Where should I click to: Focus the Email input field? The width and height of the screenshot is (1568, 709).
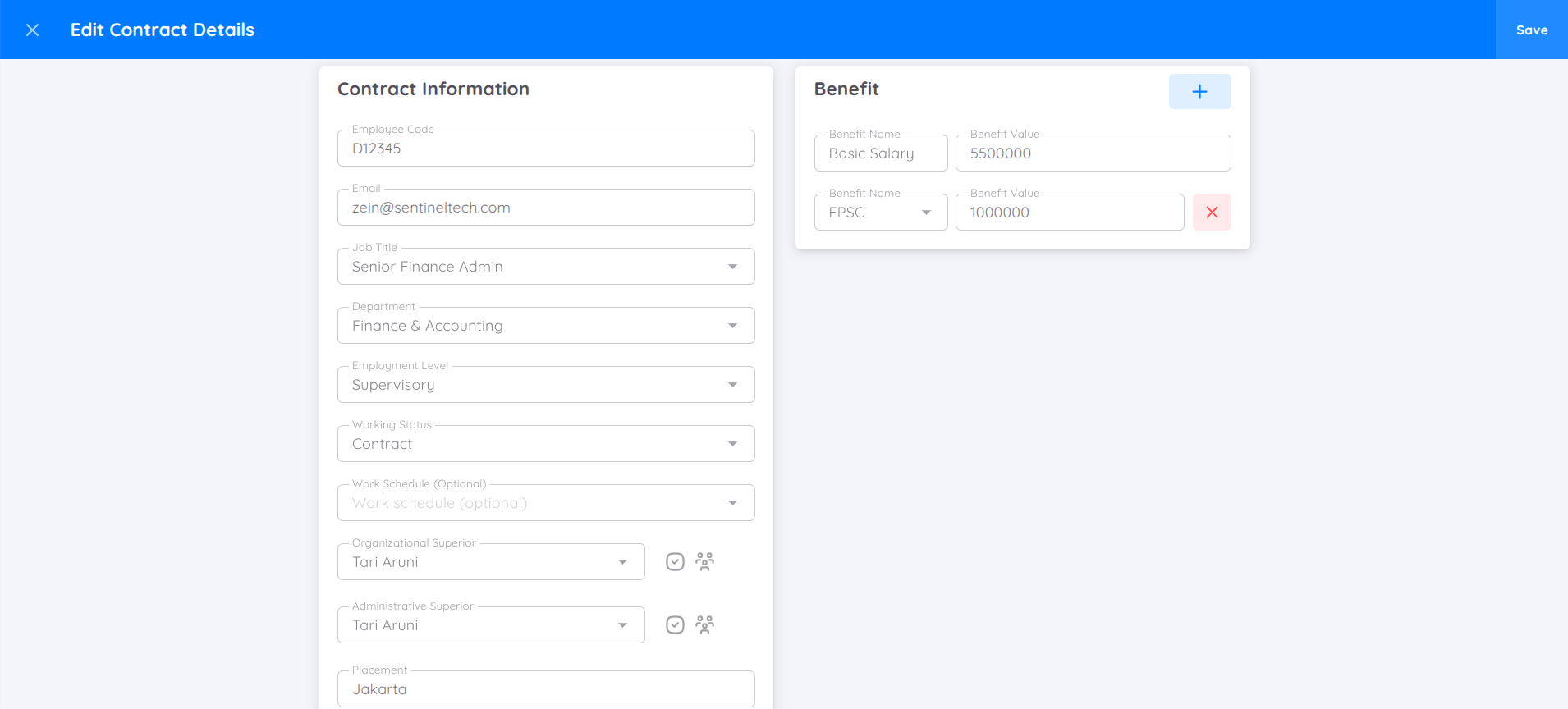coord(545,208)
